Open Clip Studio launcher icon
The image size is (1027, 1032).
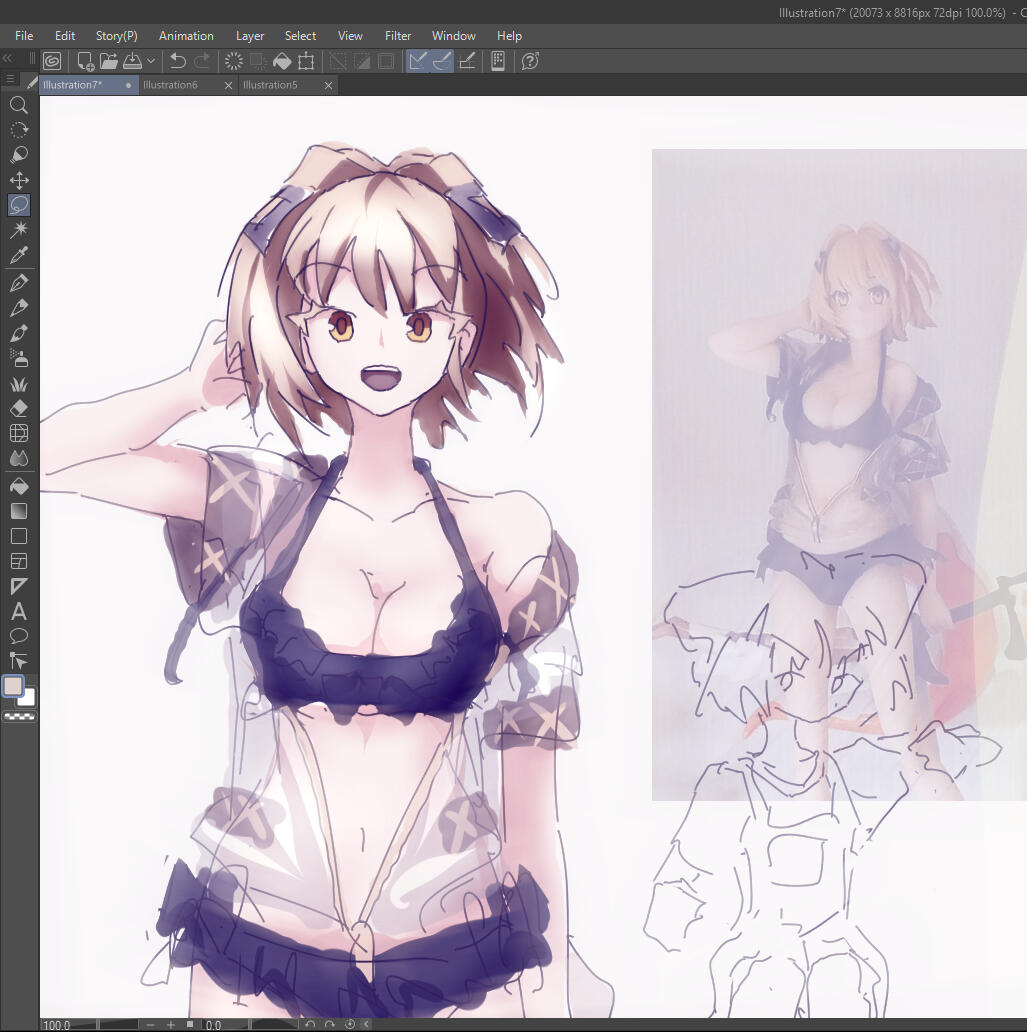point(52,61)
